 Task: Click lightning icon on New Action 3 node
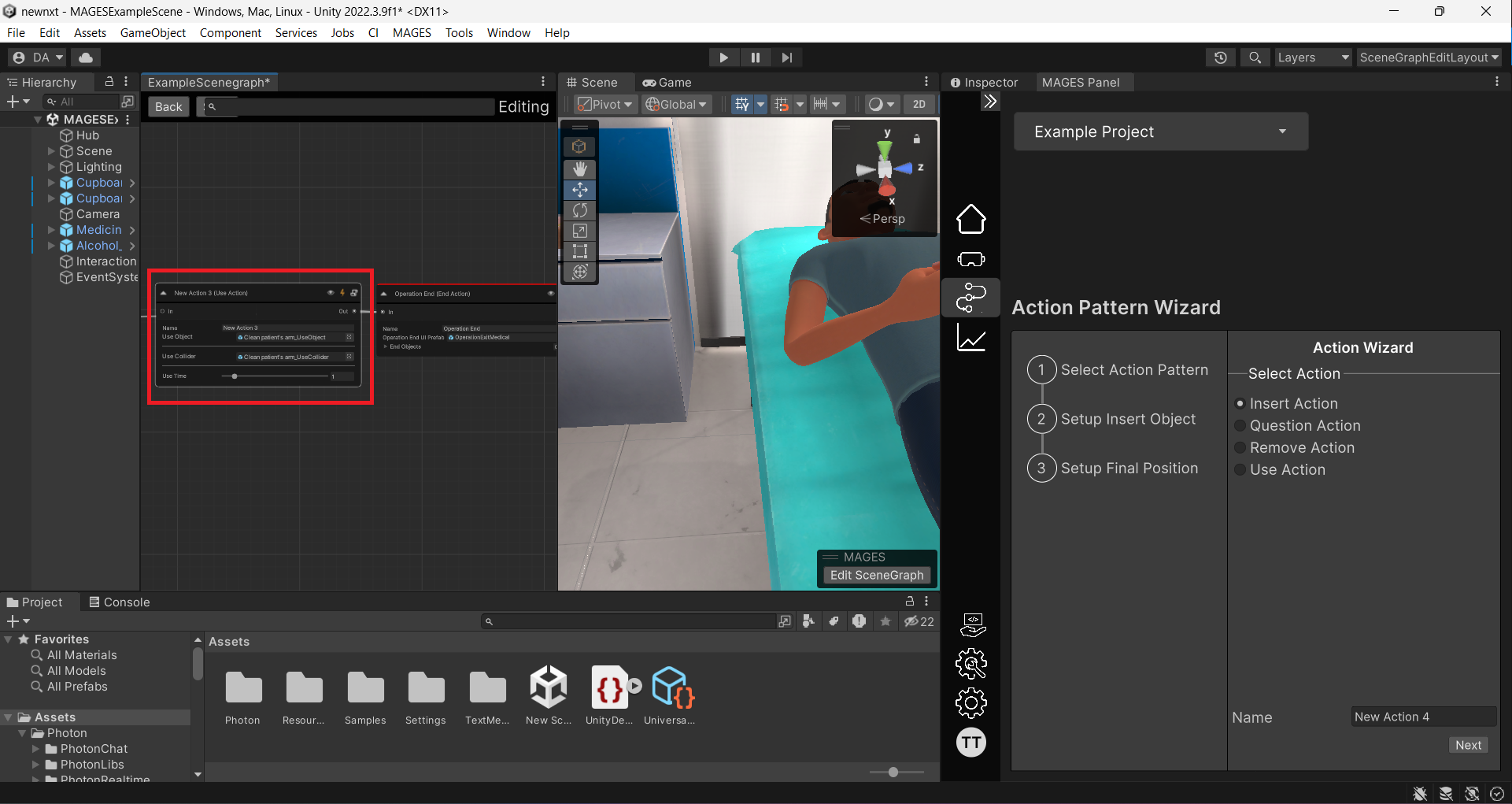[x=342, y=293]
